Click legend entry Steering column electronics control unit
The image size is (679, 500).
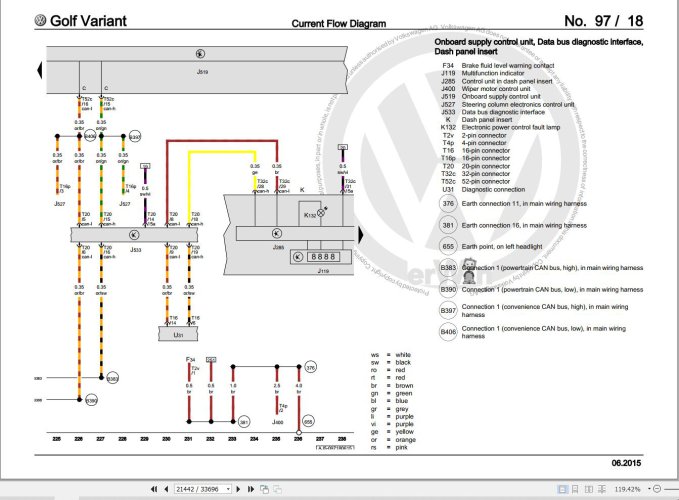pyautogui.click(x=518, y=104)
